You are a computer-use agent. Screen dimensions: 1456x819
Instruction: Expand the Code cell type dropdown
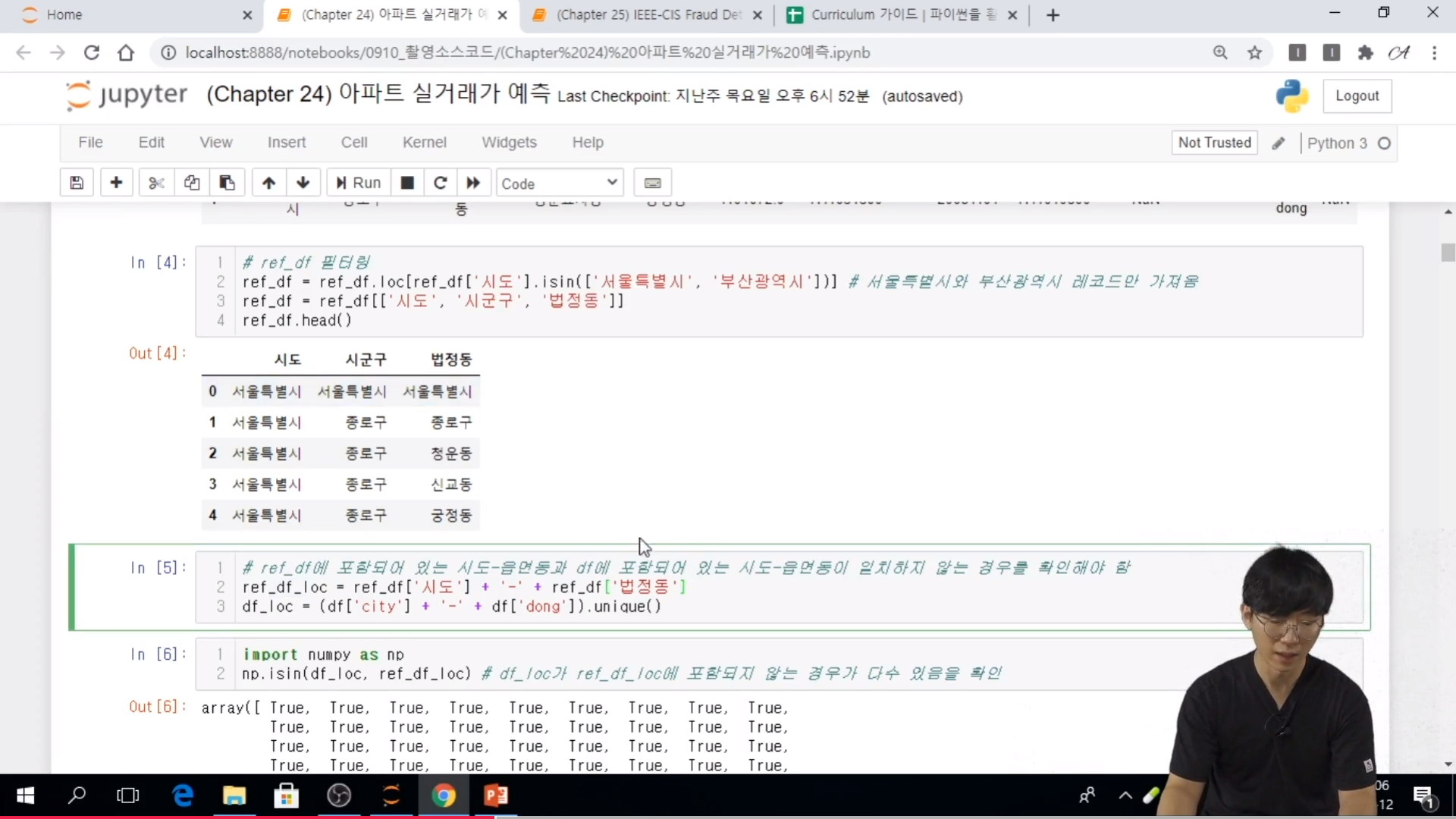[560, 183]
